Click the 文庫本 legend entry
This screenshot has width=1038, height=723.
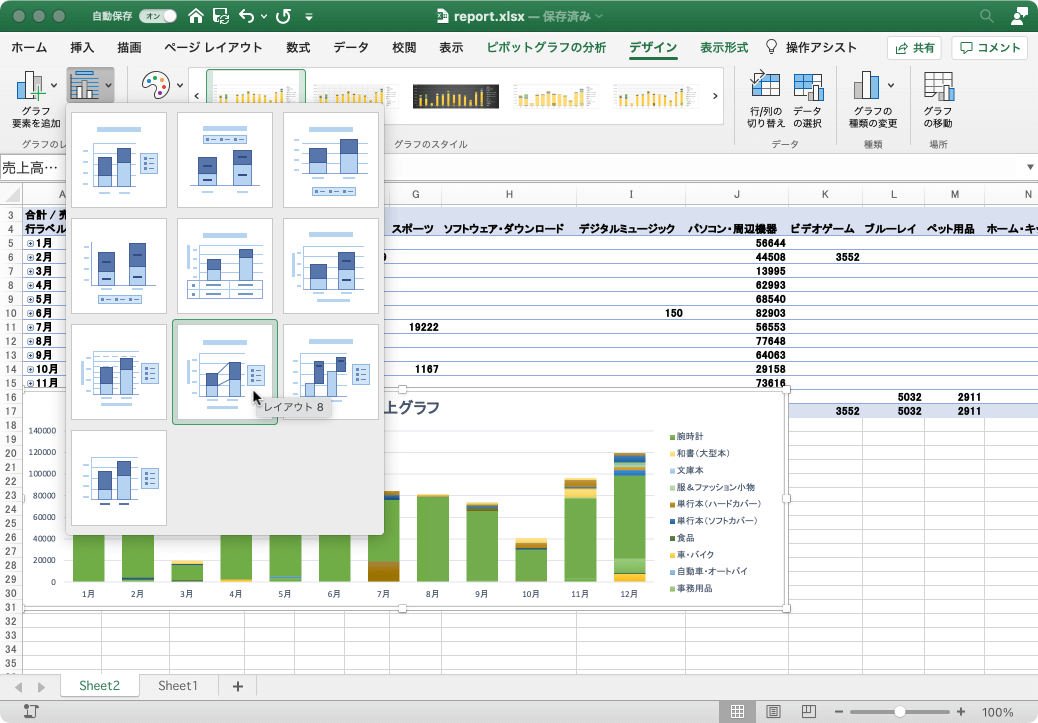click(x=686, y=470)
